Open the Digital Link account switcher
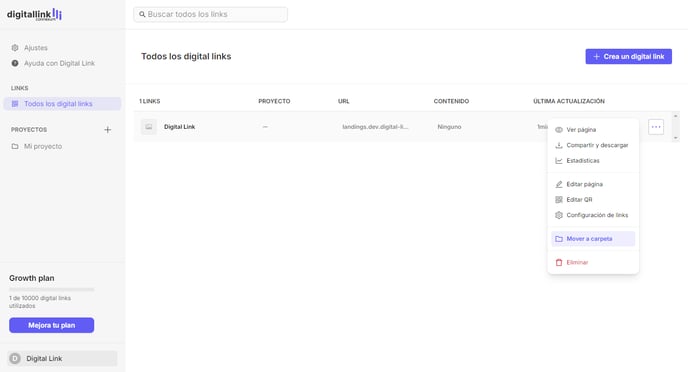The width and height of the screenshot is (688, 372). [x=62, y=358]
